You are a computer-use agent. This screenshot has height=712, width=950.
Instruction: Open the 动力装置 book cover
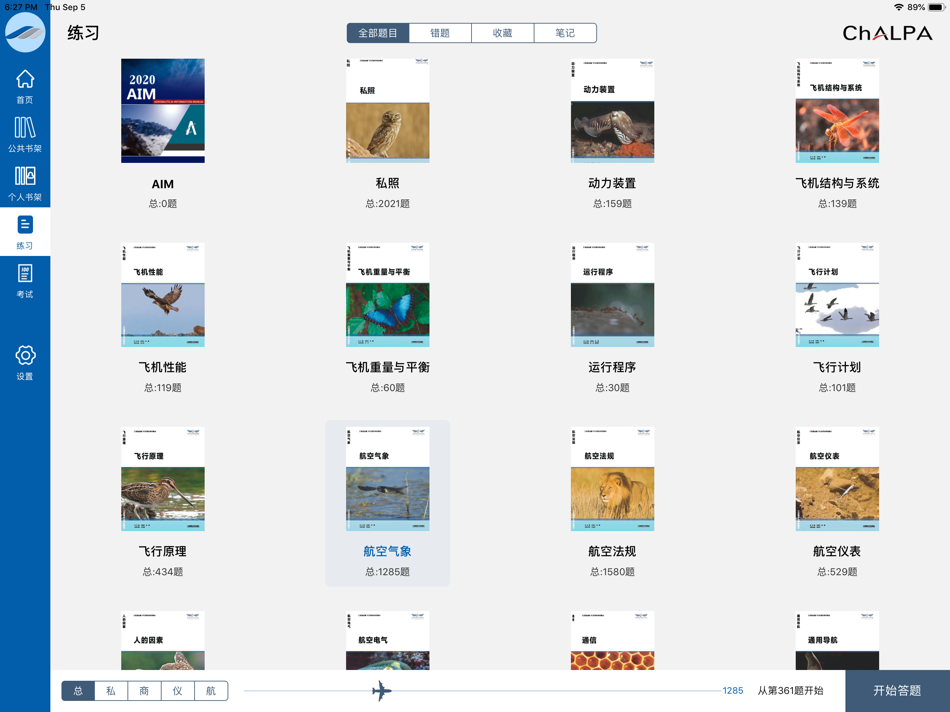pyautogui.click(x=613, y=111)
